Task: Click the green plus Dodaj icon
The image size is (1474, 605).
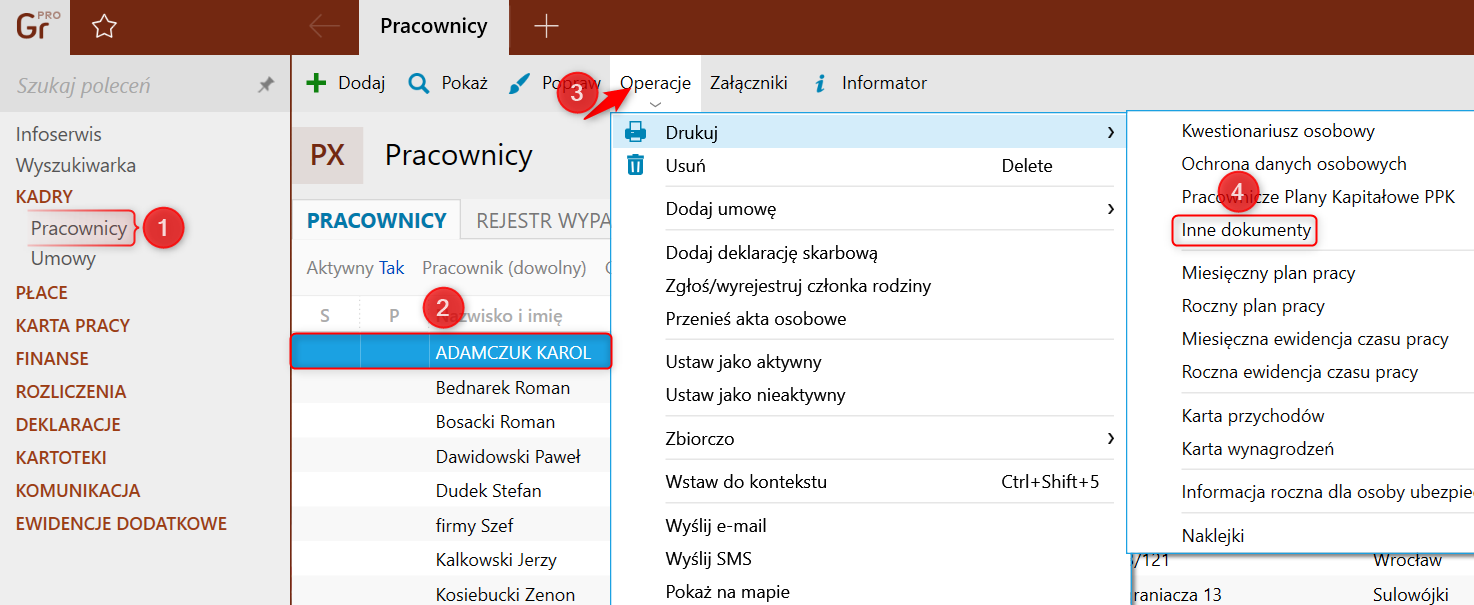Action: 316,83
